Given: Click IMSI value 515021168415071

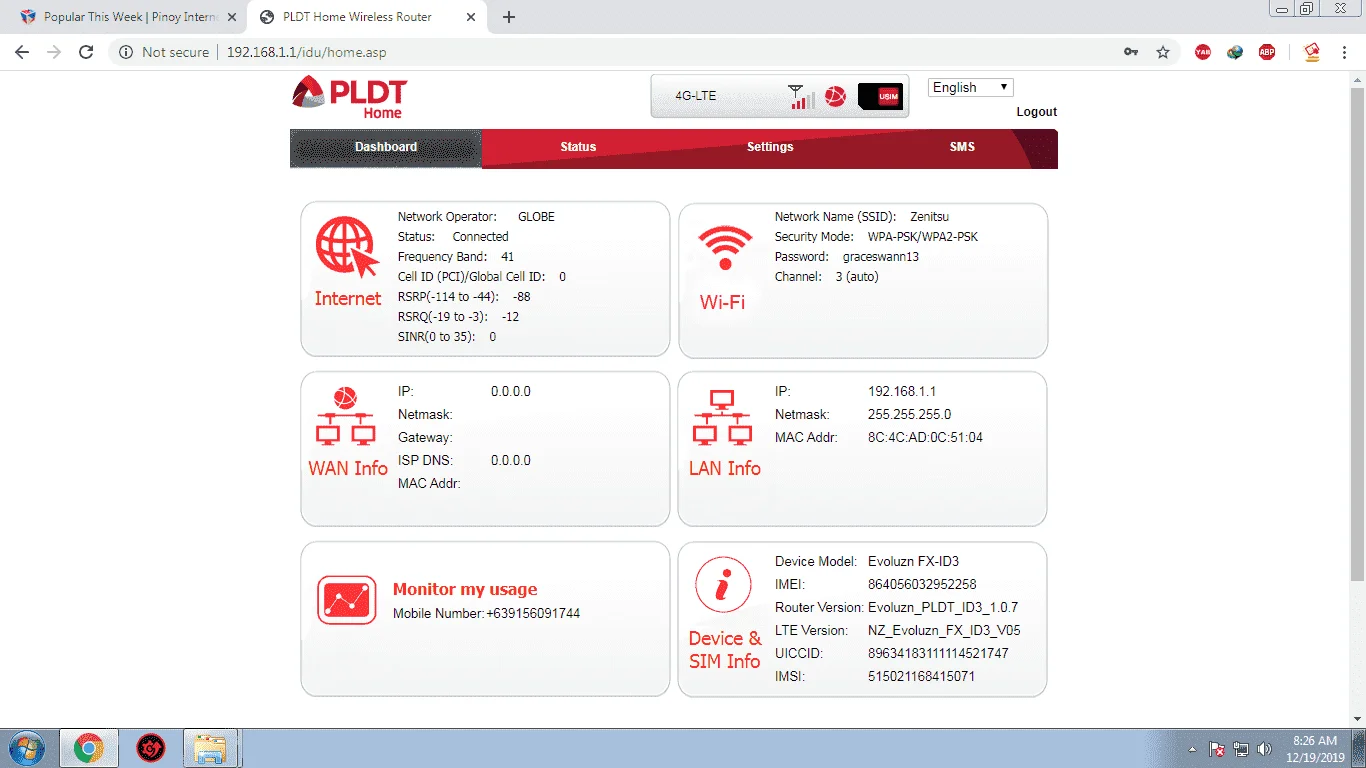Looking at the screenshot, I should pos(921,677).
